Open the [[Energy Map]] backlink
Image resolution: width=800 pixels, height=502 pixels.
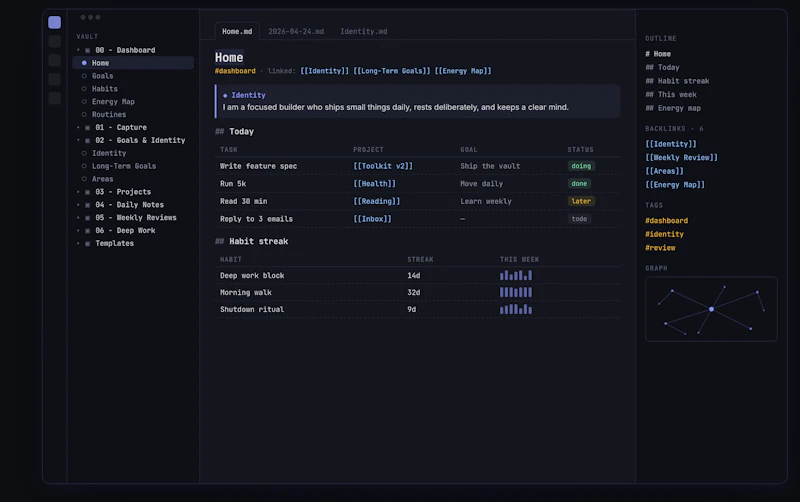674,185
